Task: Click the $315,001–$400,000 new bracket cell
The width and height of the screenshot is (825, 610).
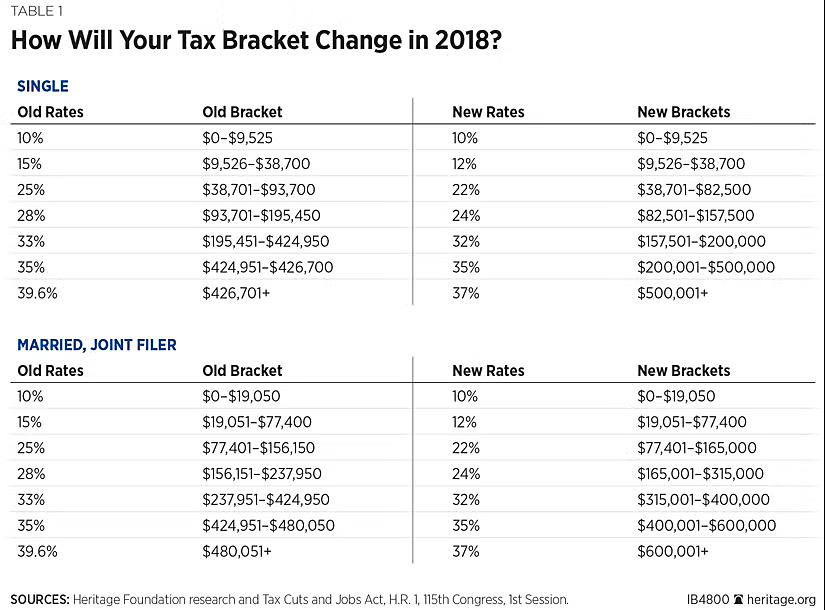Action: tap(703, 500)
